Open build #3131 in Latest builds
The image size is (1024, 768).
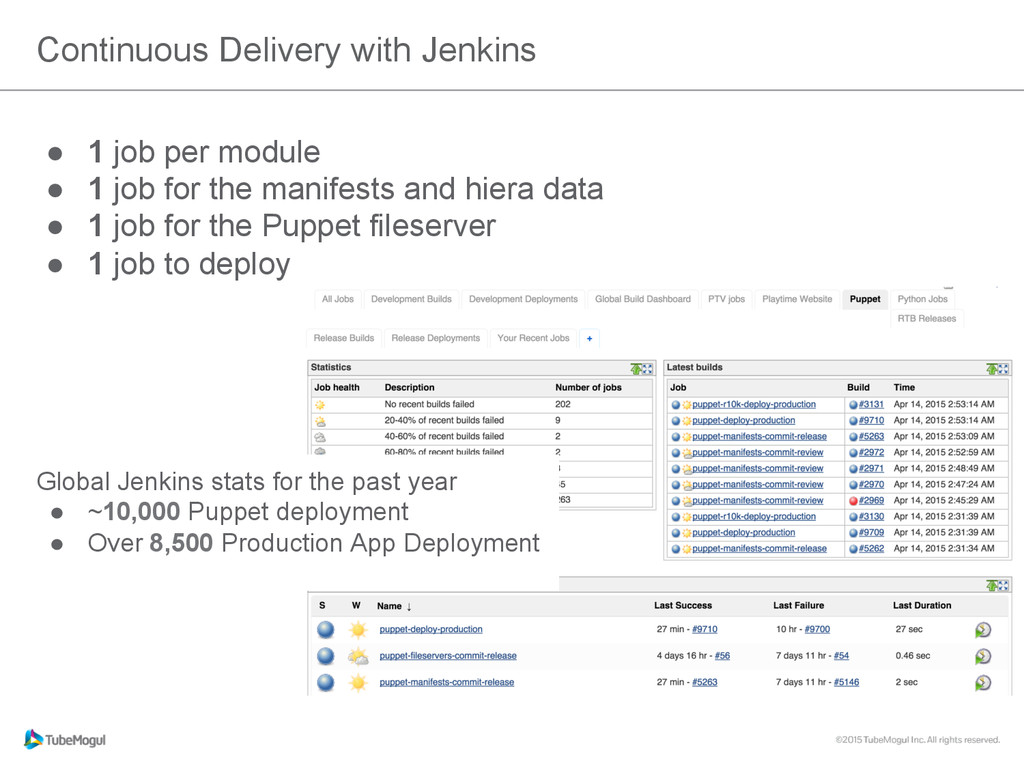coord(871,405)
